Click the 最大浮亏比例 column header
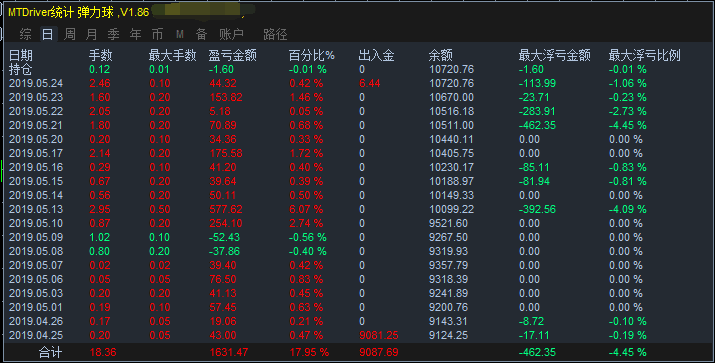The image size is (715, 363). point(644,55)
